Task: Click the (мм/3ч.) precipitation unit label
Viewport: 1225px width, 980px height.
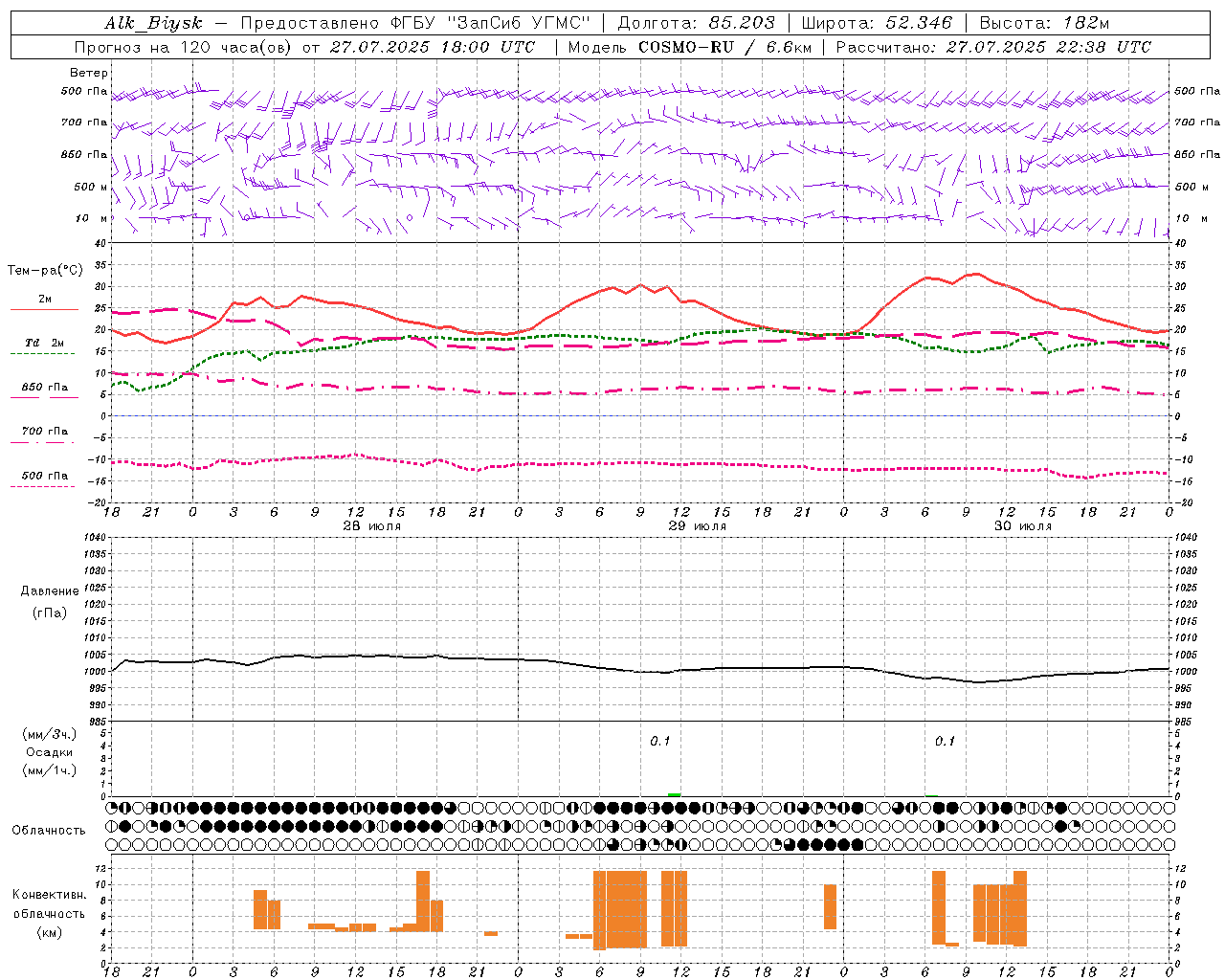Action: (50, 734)
